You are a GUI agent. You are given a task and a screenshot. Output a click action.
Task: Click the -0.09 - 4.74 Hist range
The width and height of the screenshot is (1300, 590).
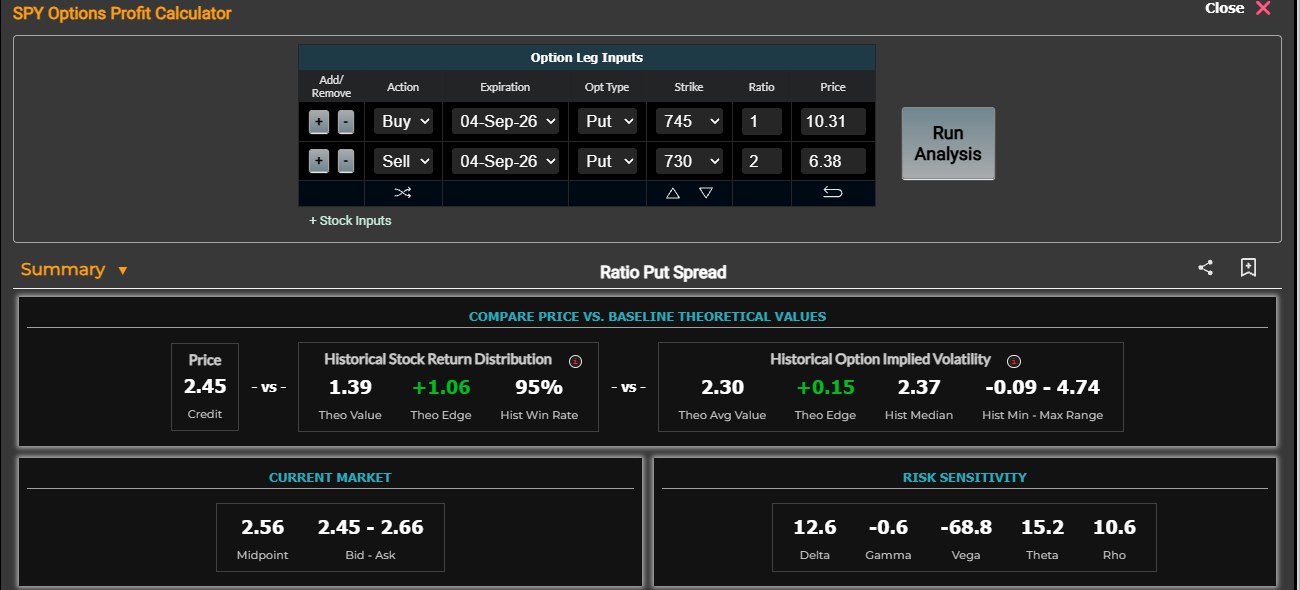click(x=1042, y=387)
